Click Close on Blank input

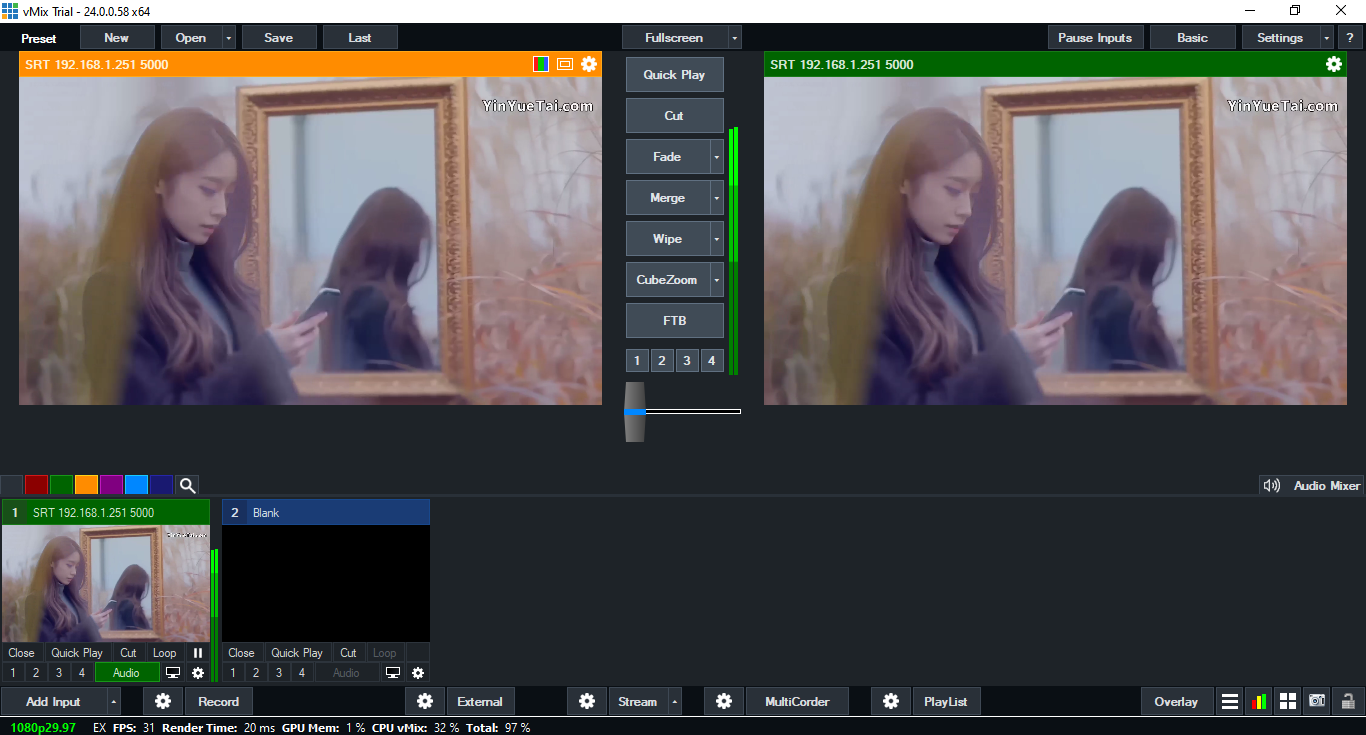pyautogui.click(x=242, y=653)
